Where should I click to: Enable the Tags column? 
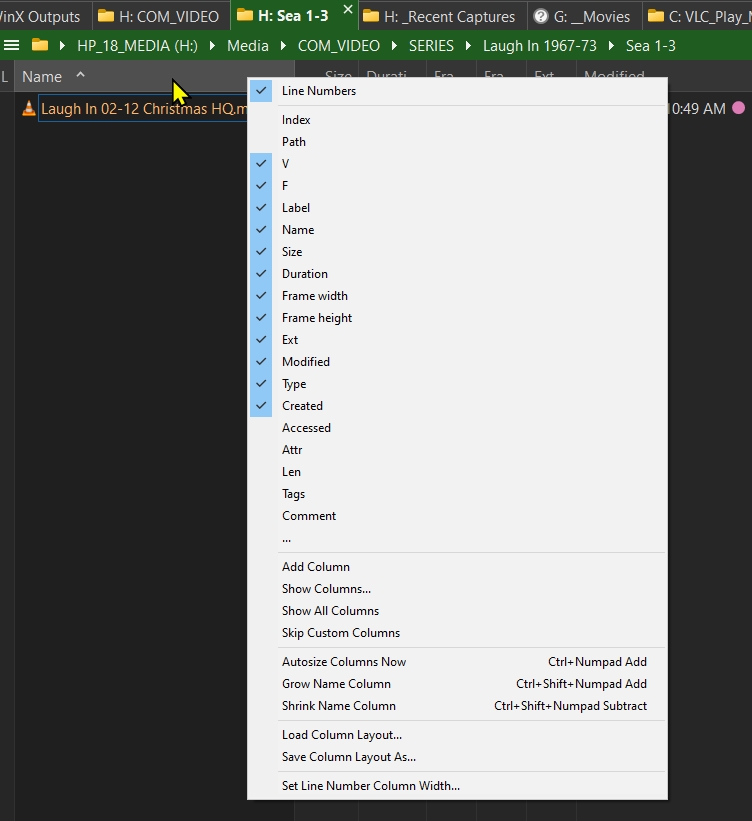point(458,494)
